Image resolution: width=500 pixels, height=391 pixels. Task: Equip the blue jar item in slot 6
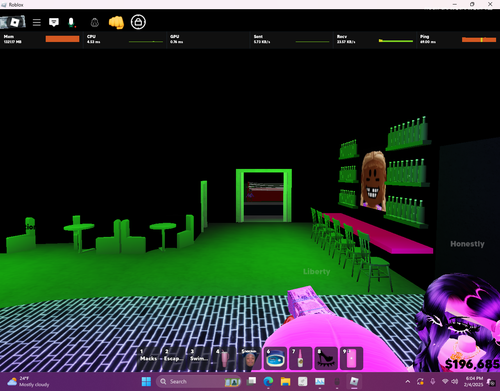pyautogui.click(x=275, y=358)
